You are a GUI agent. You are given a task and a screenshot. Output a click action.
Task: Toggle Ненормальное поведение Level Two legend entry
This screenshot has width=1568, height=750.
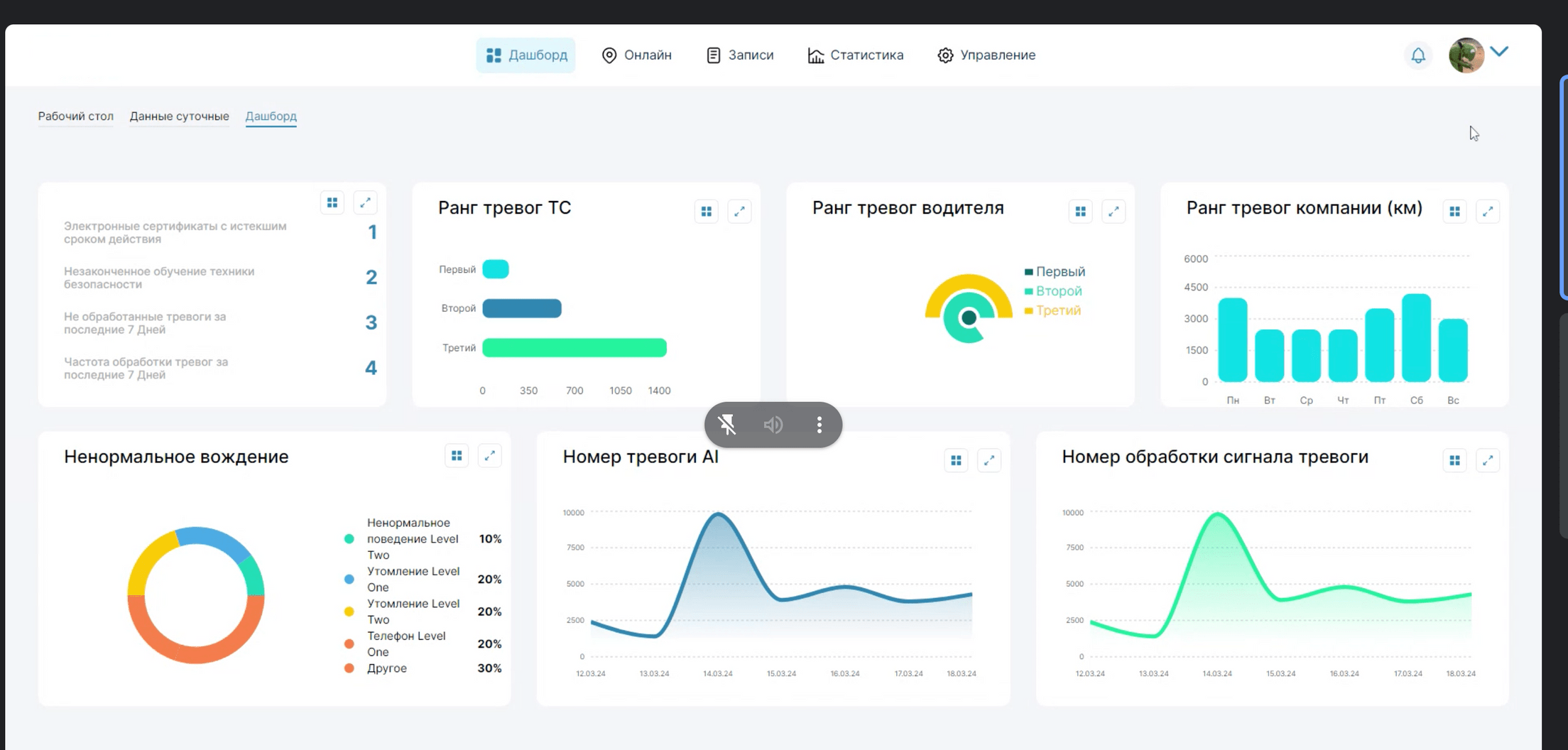pos(423,538)
